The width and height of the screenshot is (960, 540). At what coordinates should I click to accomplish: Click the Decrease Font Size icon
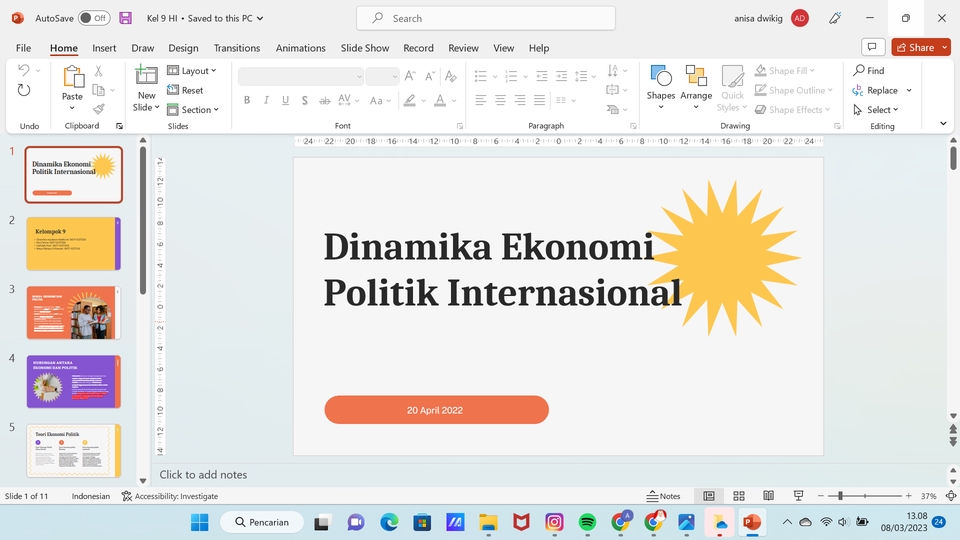(430, 76)
